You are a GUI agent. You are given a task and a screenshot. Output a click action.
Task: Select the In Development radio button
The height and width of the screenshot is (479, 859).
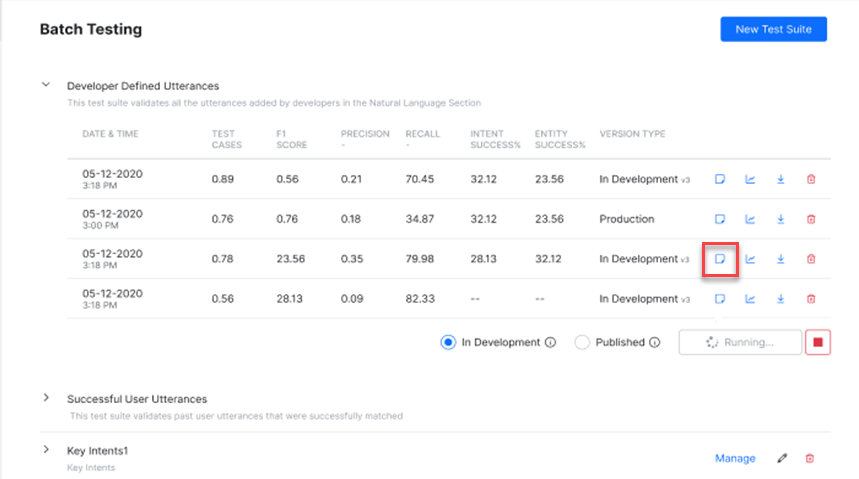pyautogui.click(x=448, y=342)
